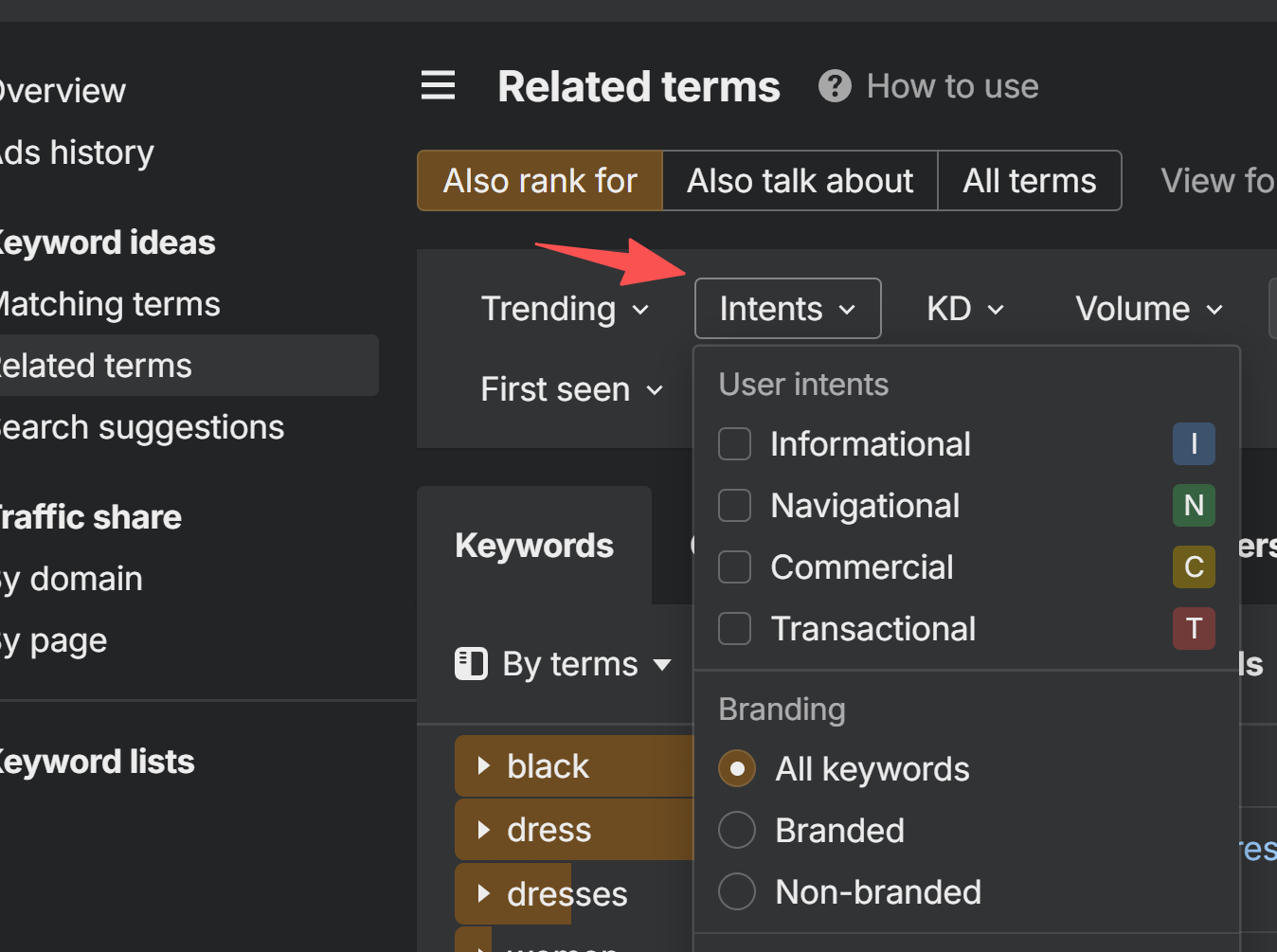1277x952 pixels.
Task: Choose the Non-branded radio option
Action: point(737,892)
